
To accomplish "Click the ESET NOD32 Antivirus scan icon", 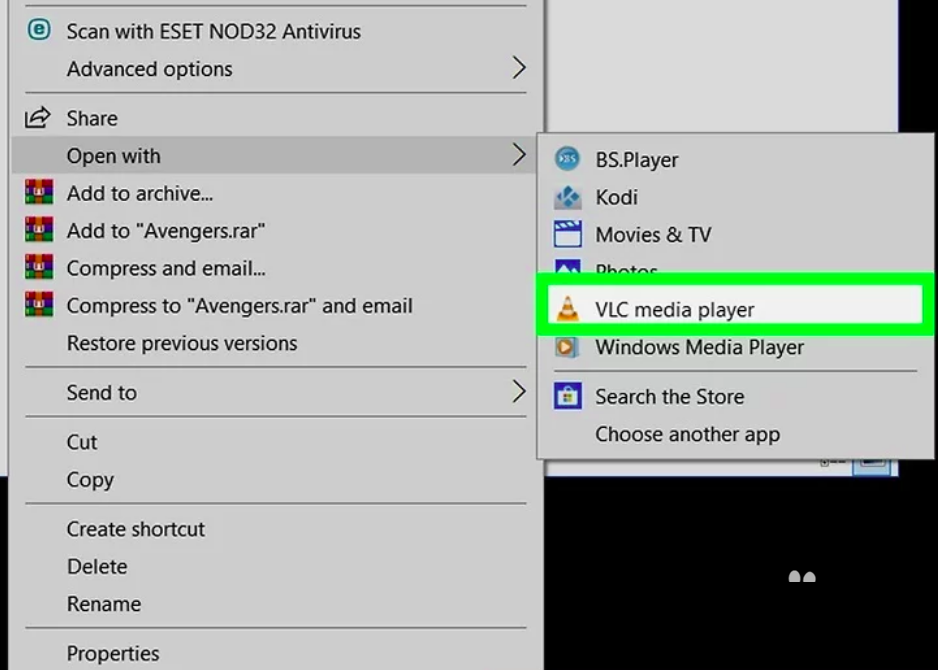I will (39, 30).
